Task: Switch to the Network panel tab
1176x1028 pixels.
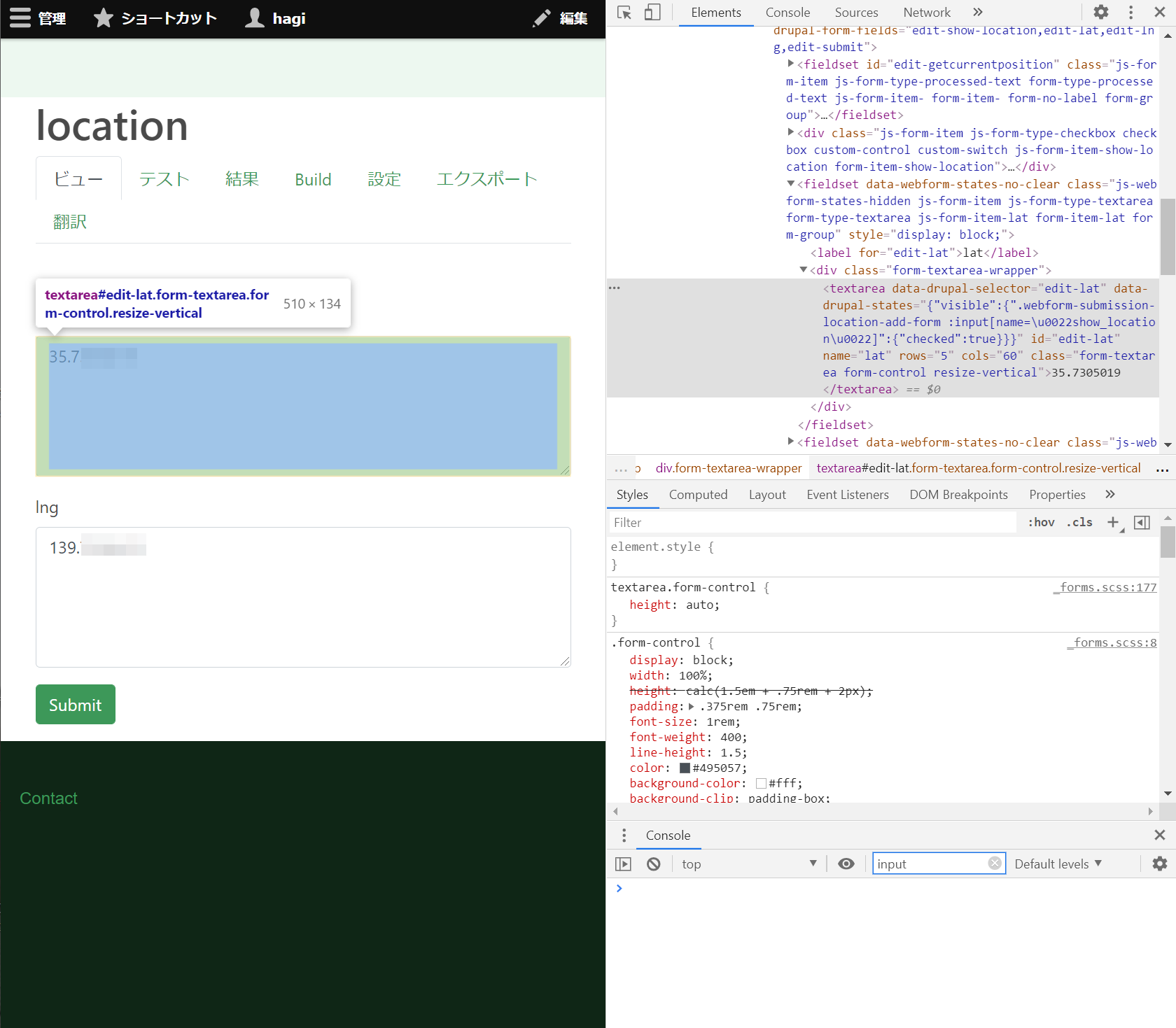Action: [x=927, y=13]
